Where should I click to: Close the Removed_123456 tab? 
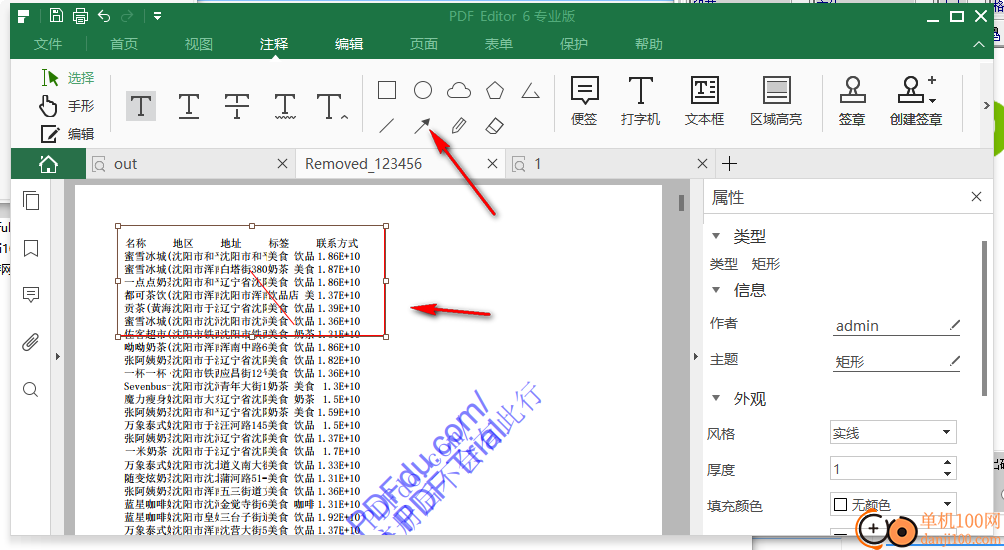click(492, 164)
